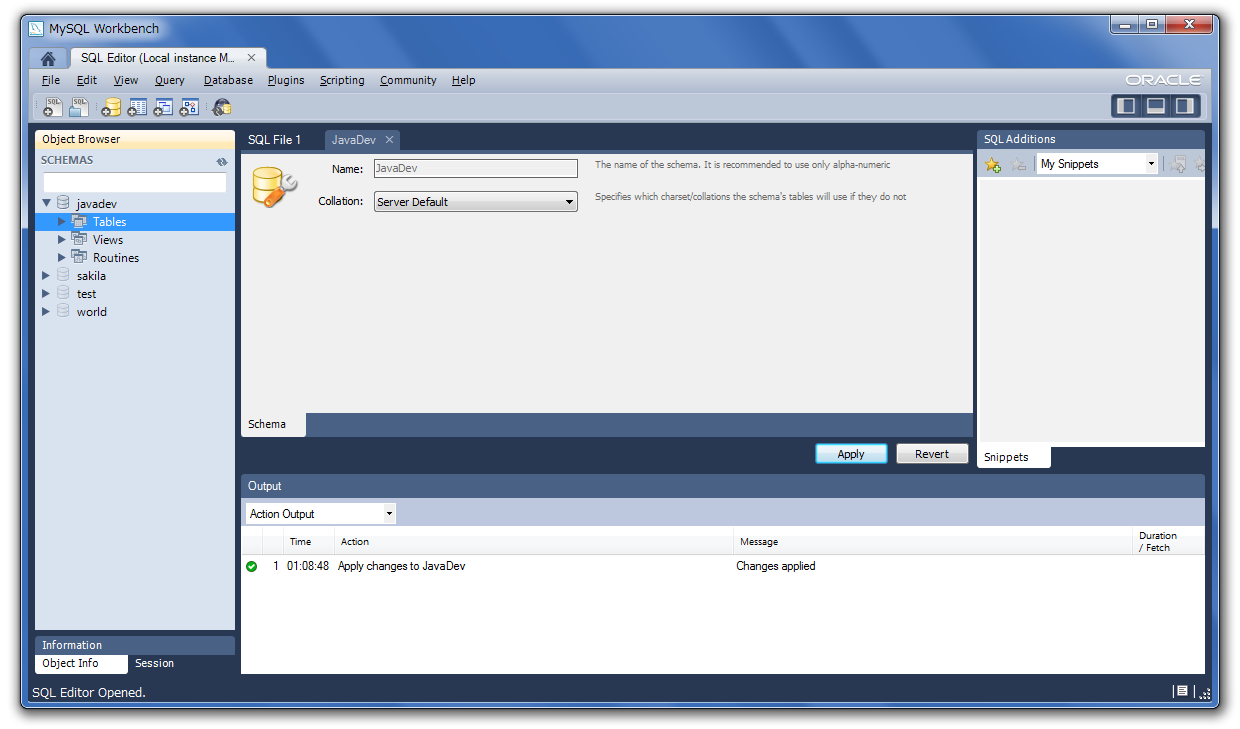Create a new SQL tab from toolbar
1240x729 pixels.
tap(53, 106)
